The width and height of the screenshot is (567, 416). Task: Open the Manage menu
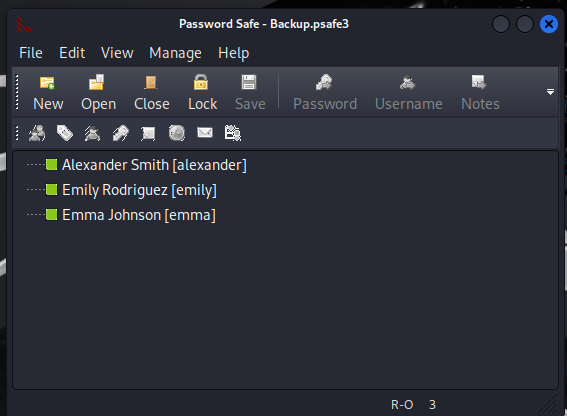pyautogui.click(x=175, y=53)
